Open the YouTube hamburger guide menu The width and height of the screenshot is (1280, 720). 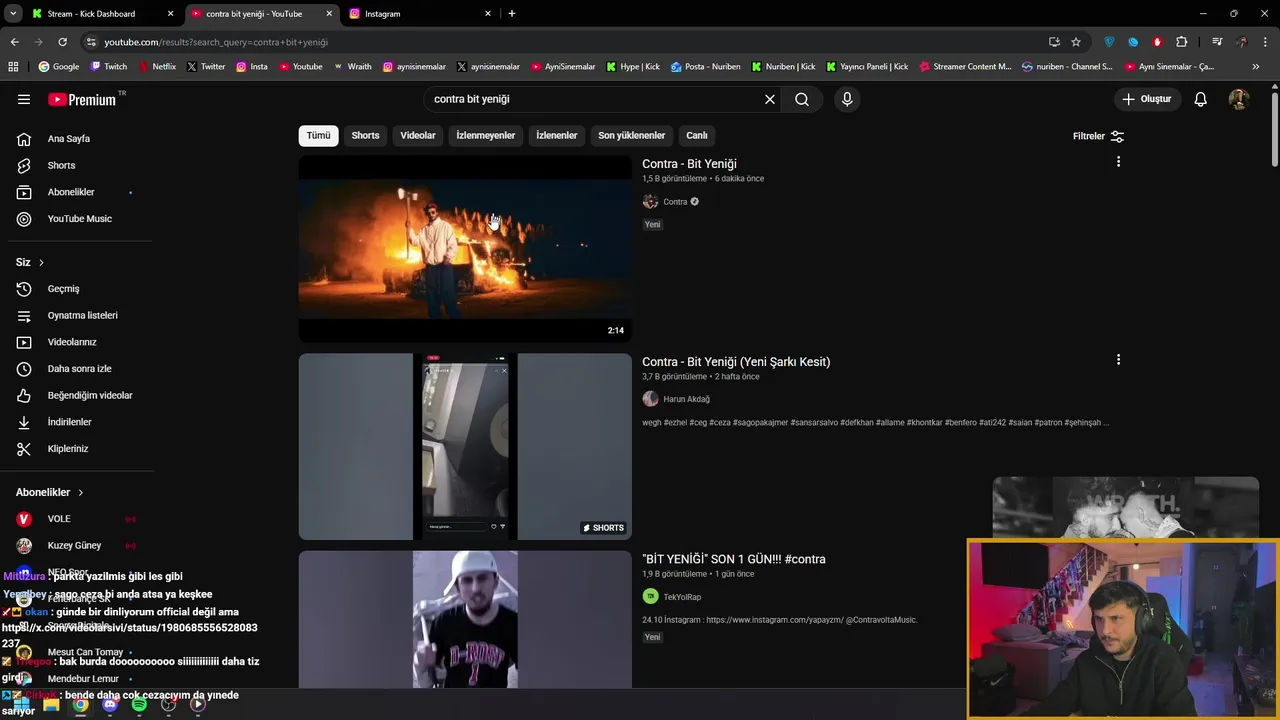click(24, 99)
